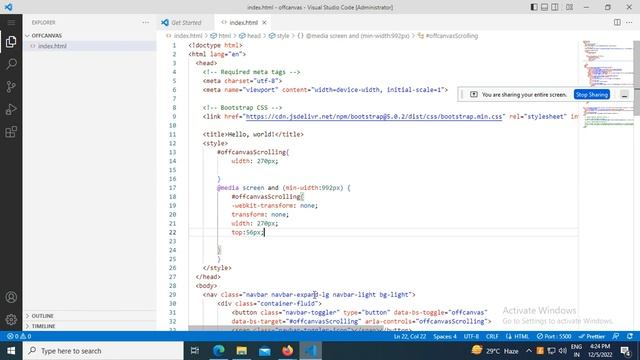Image resolution: width=640 pixels, height=360 pixels.
Task: Open the hamburger application menu
Action: coord(11,22)
